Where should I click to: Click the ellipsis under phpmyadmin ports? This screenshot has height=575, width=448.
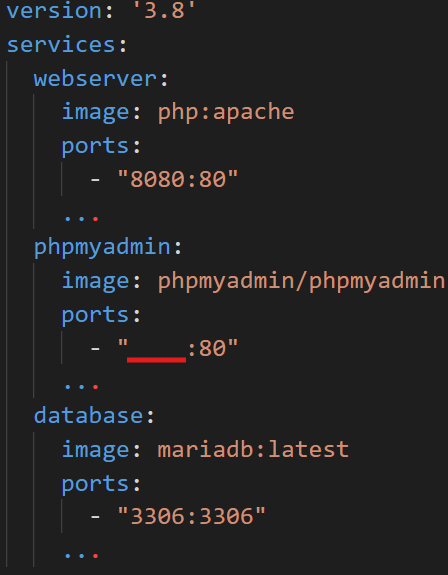coord(81,387)
